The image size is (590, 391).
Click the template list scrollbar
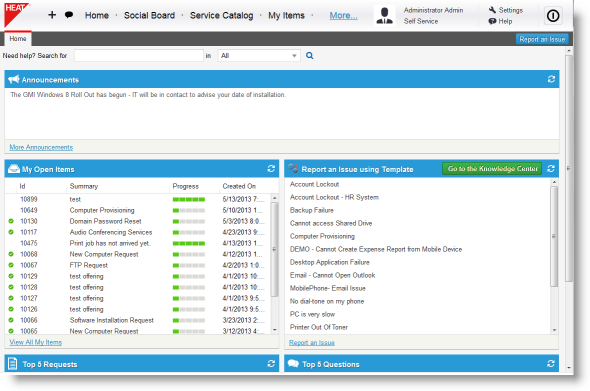coord(554,236)
